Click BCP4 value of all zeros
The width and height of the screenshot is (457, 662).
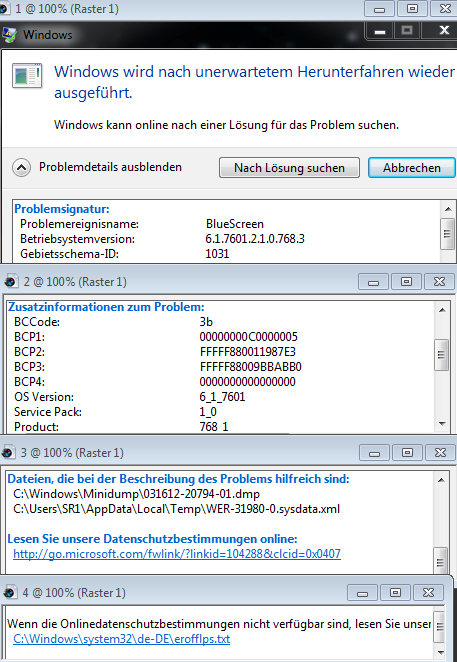(x=248, y=382)
